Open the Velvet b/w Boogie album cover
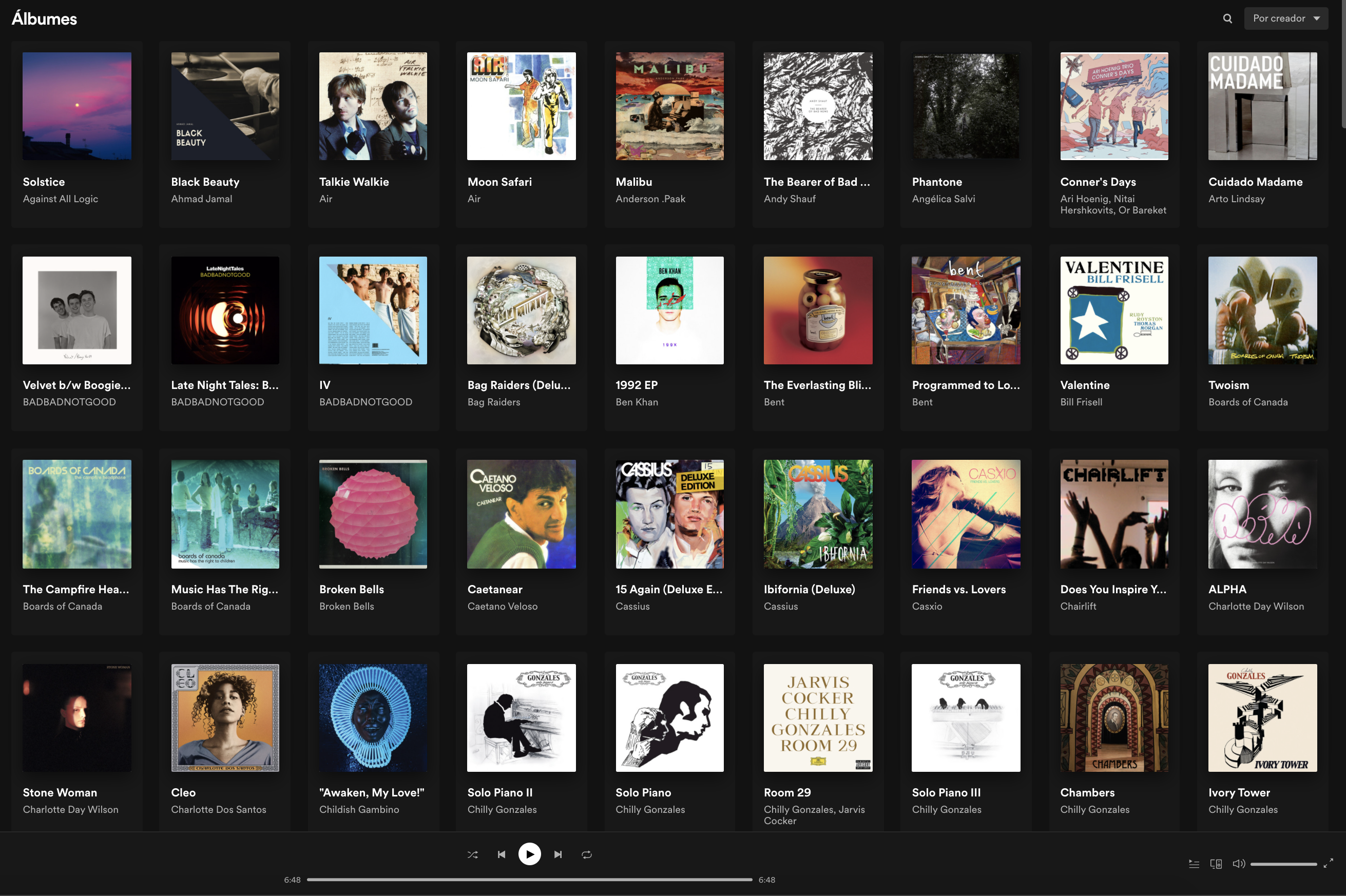This screenshot has height=896, width=1346. point(76,310)
